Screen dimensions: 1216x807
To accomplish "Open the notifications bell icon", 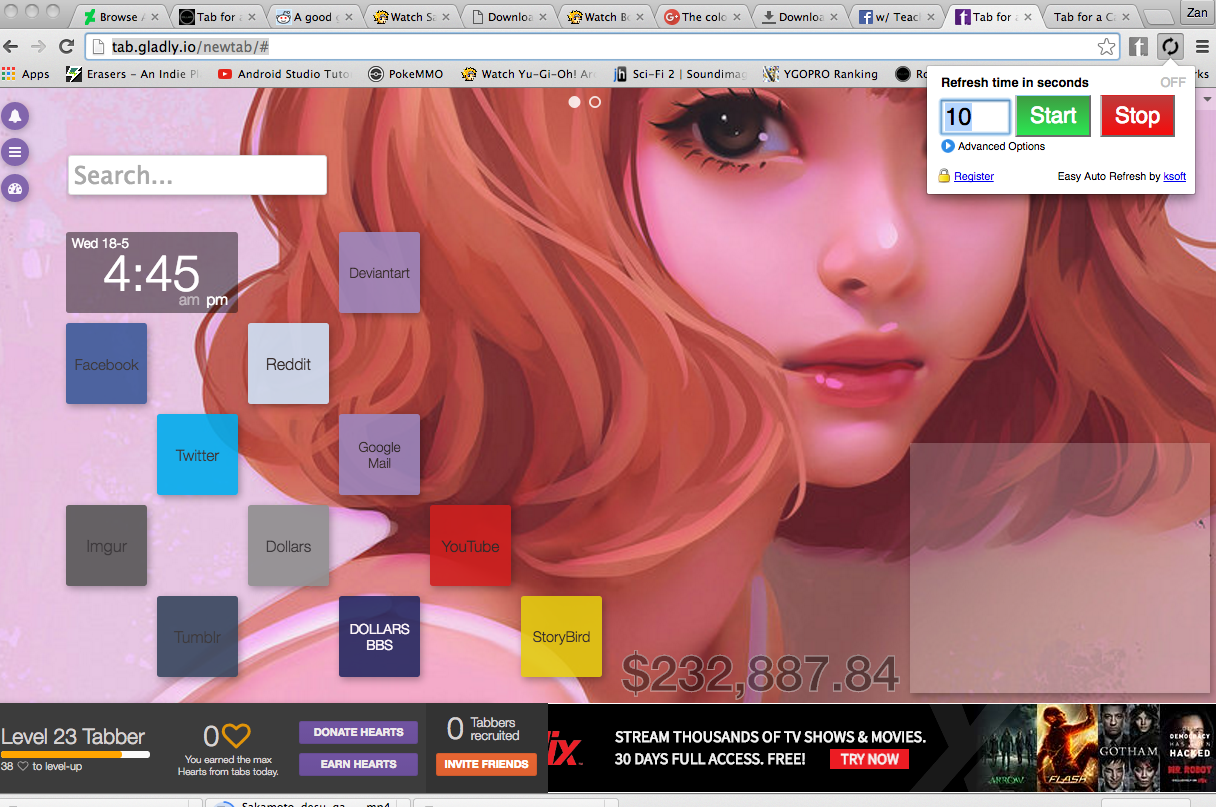I will coord(15,117).
